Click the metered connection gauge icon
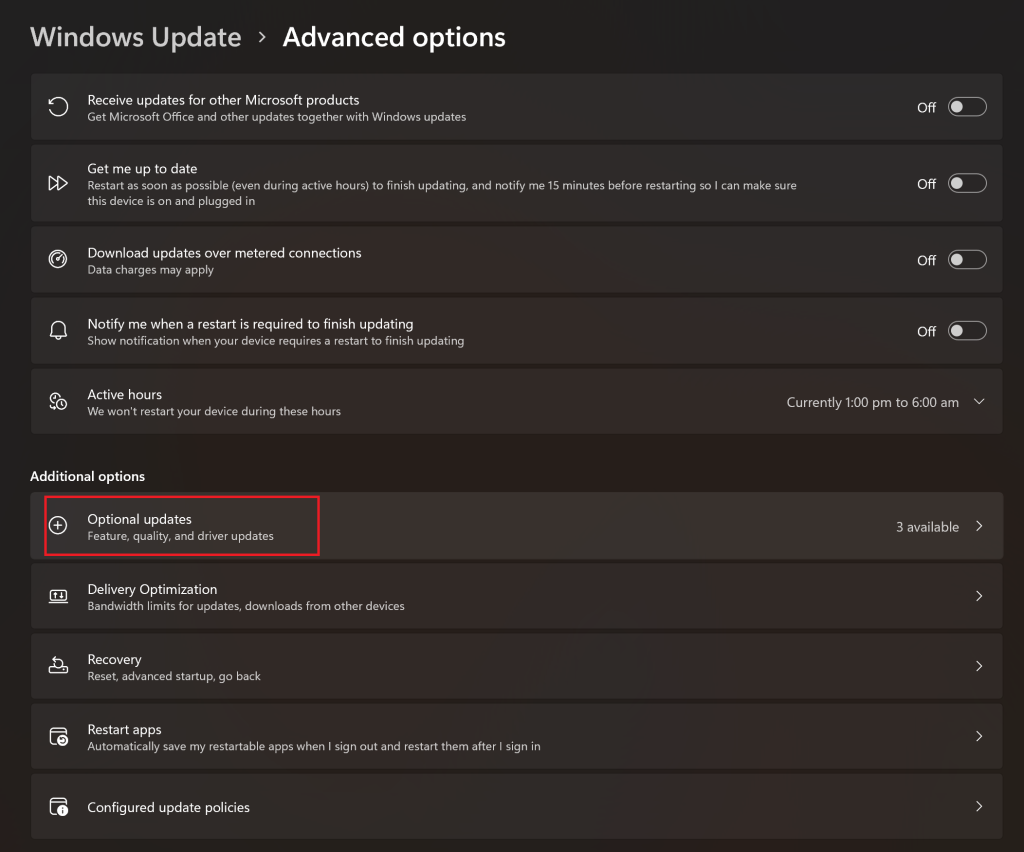1024x852 pixels. pos(58,258)
